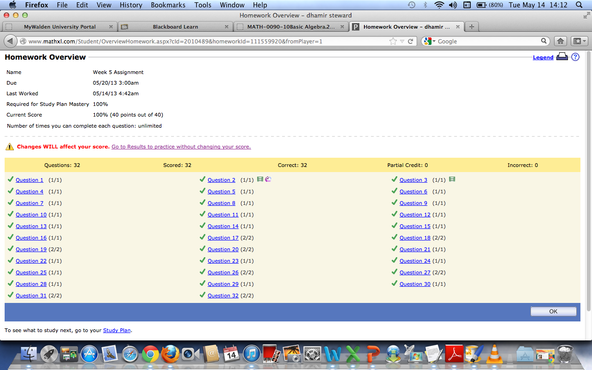Open the animation icon beside Question 2

(x=268, y=179)
